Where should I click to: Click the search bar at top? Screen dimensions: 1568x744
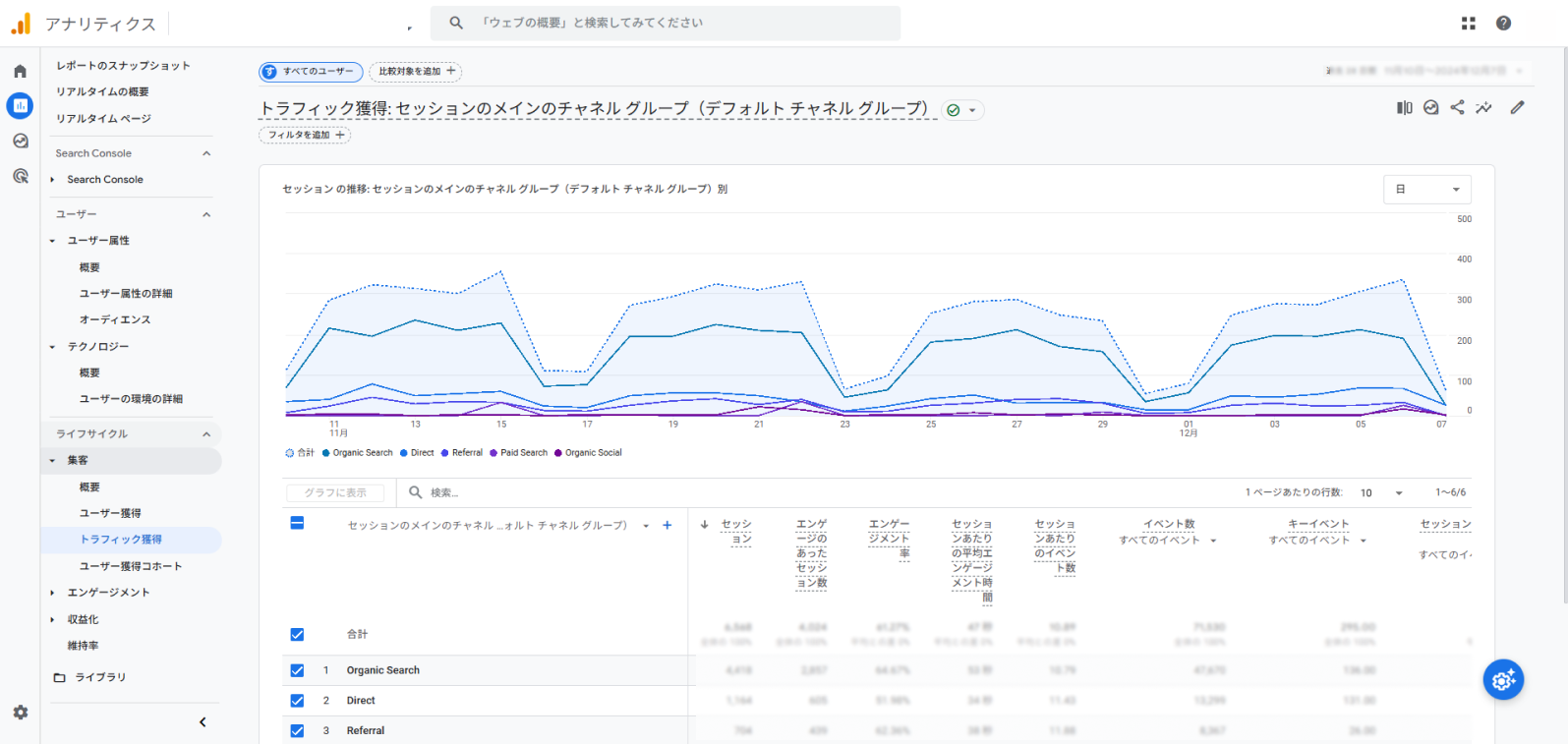click(x=666, y=23)
